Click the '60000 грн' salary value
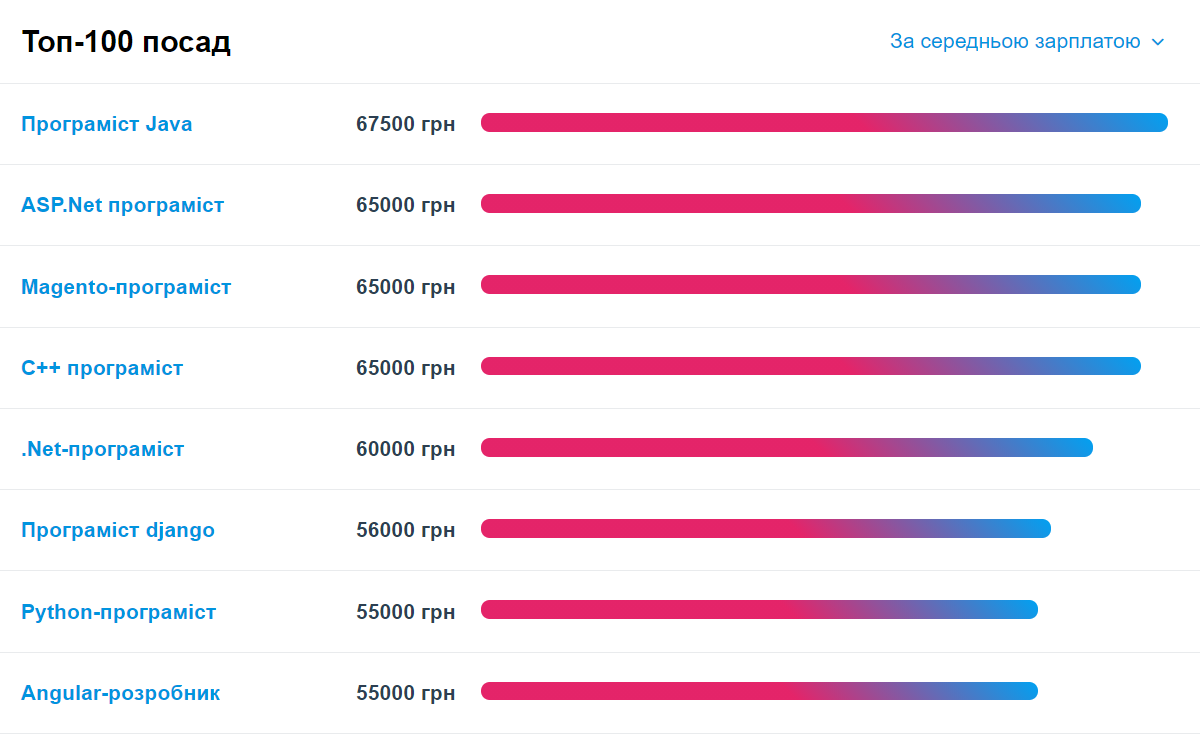The height and width of the screenshot is (740, 1200). (x=405, y=449)
